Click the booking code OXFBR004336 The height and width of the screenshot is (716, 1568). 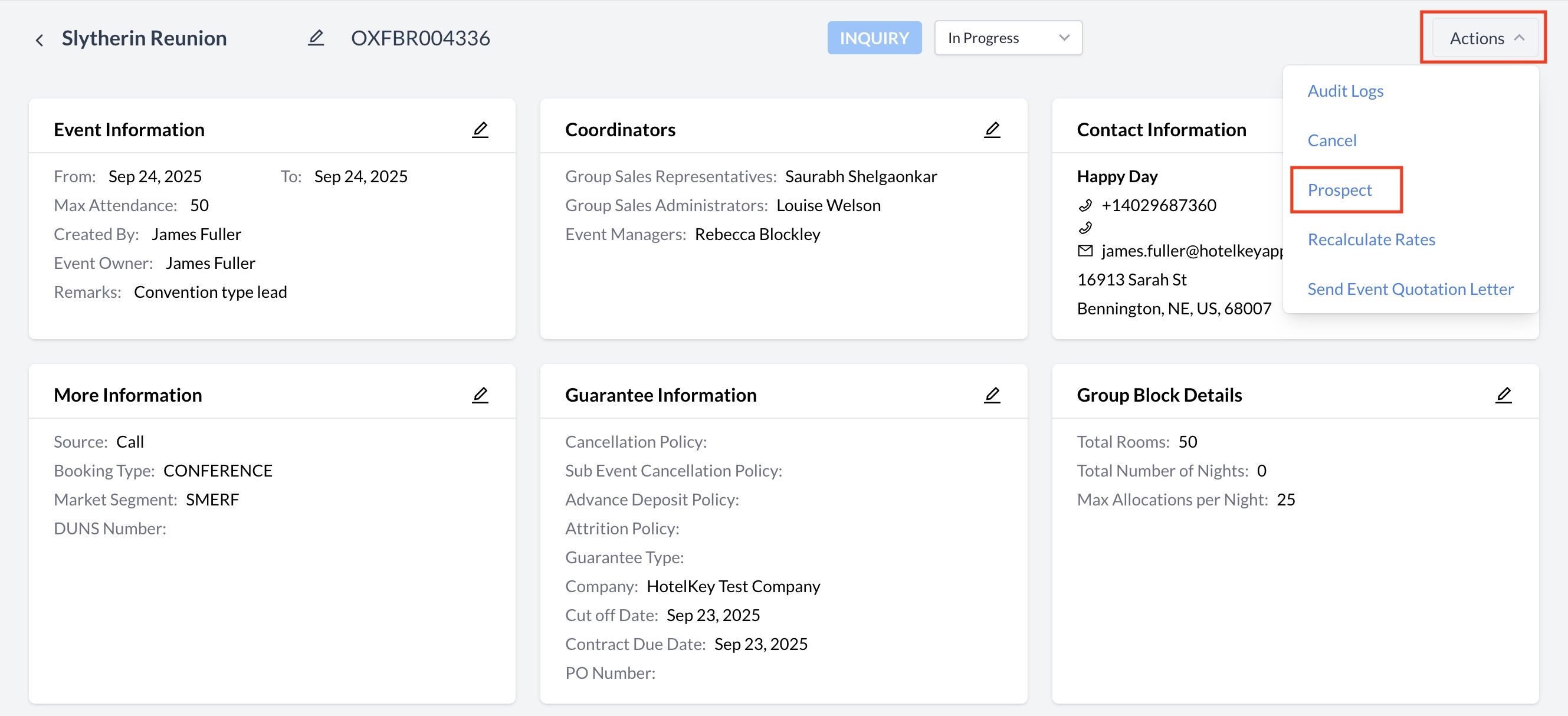tap(420, 38)
